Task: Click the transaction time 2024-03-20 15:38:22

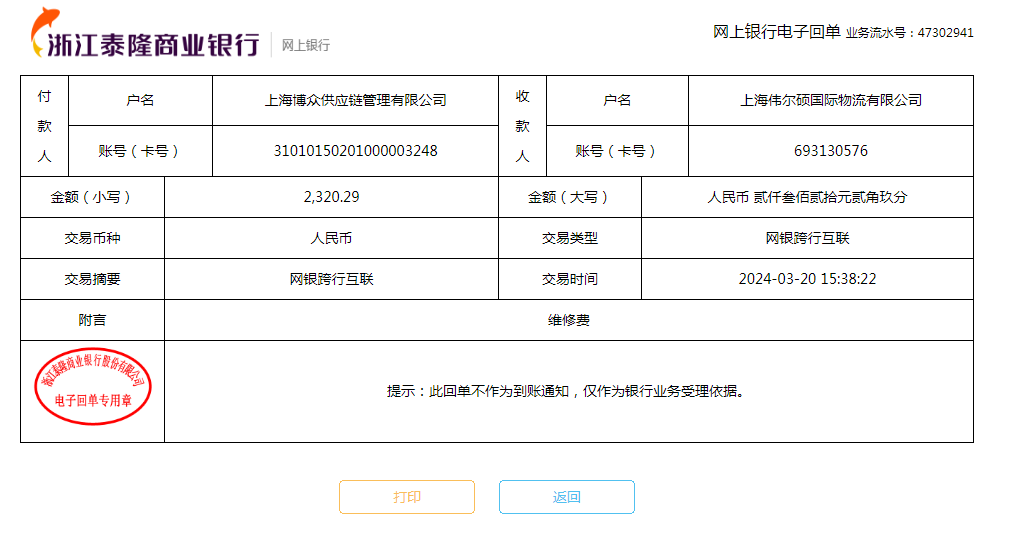Action: point(806,279)
